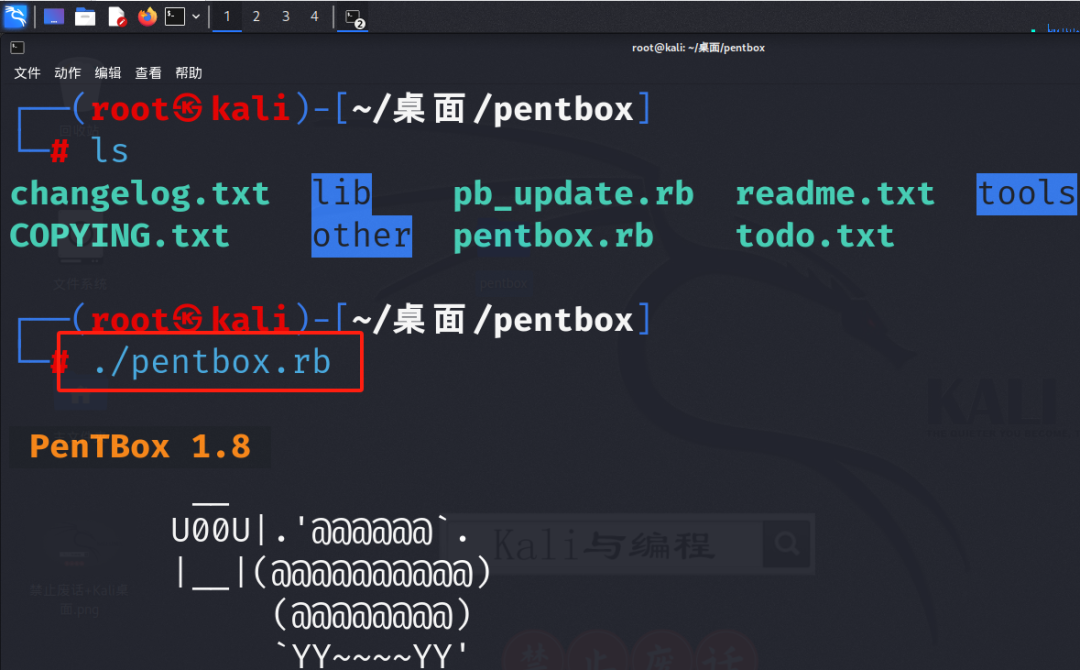Screen dimensions: 1080x670
Task: Open the 查看 menu
Action: point(148,73)
